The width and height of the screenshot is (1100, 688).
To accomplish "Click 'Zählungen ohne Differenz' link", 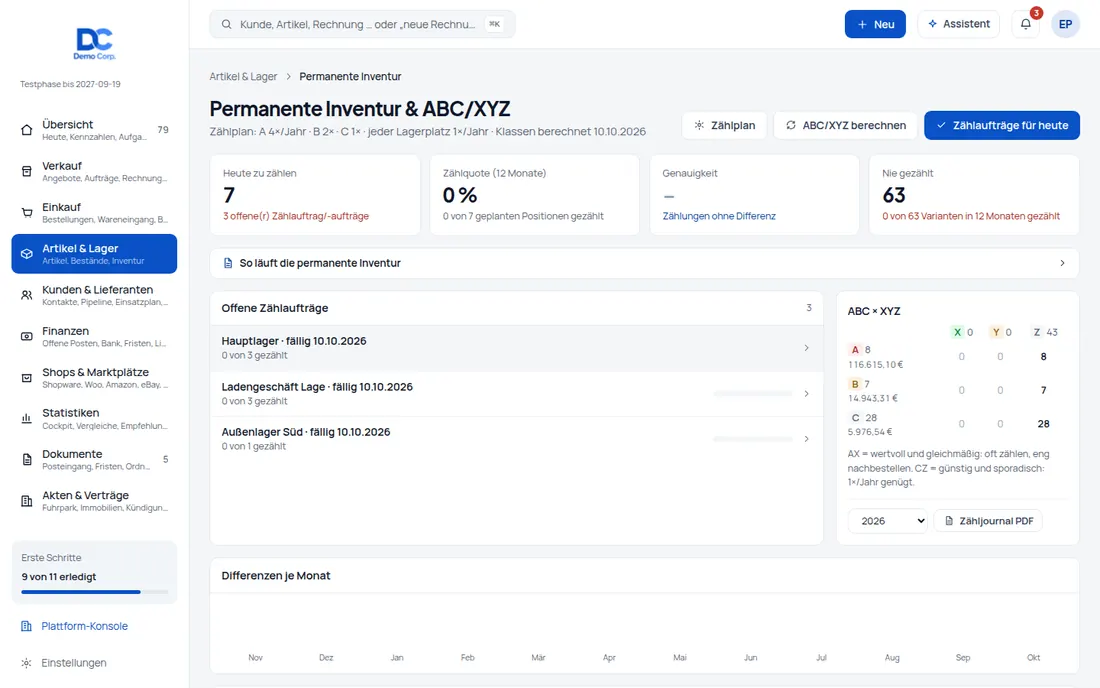I will (x=719, y=216).
